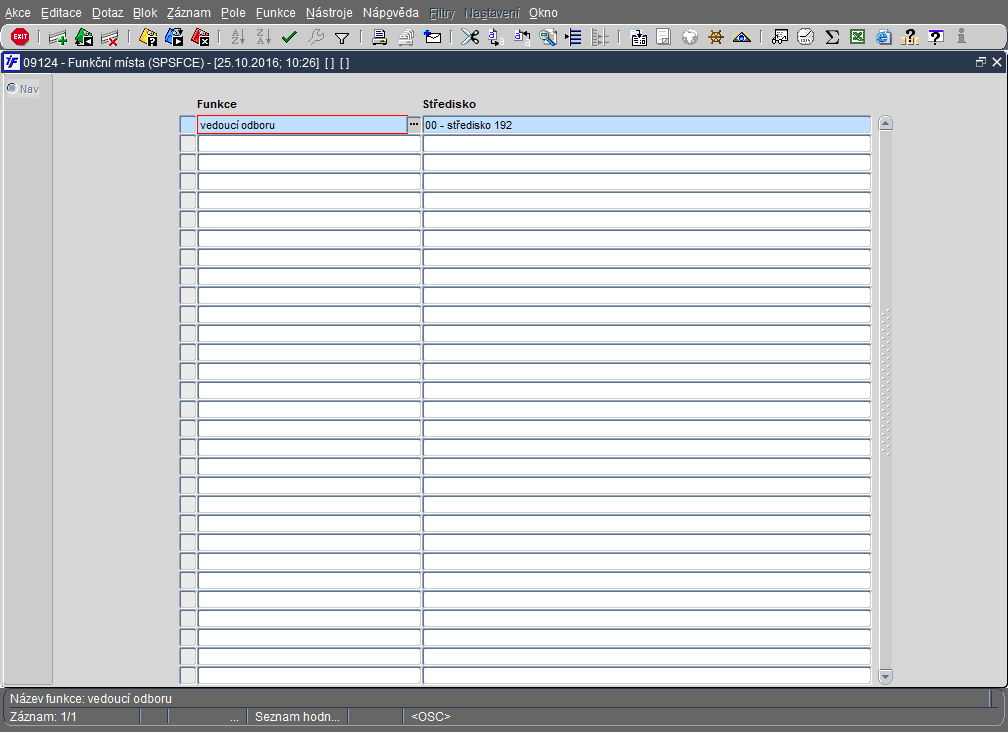Click the Středisko field 00 - středisko 192

[647, 125]
